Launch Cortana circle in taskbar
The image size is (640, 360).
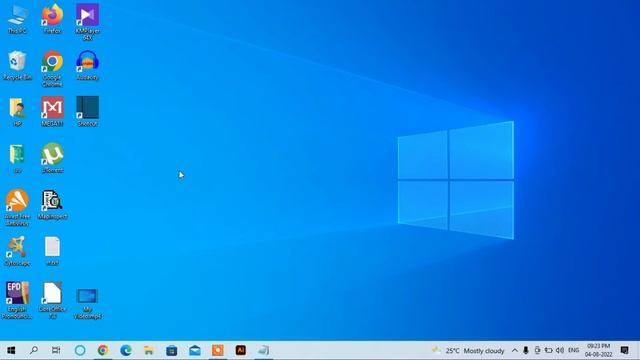coord(80,350)
